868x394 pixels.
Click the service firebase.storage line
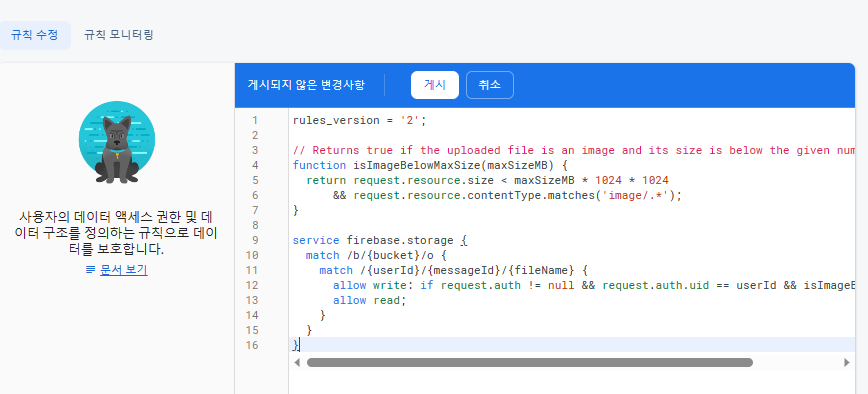tap(380, 240)
